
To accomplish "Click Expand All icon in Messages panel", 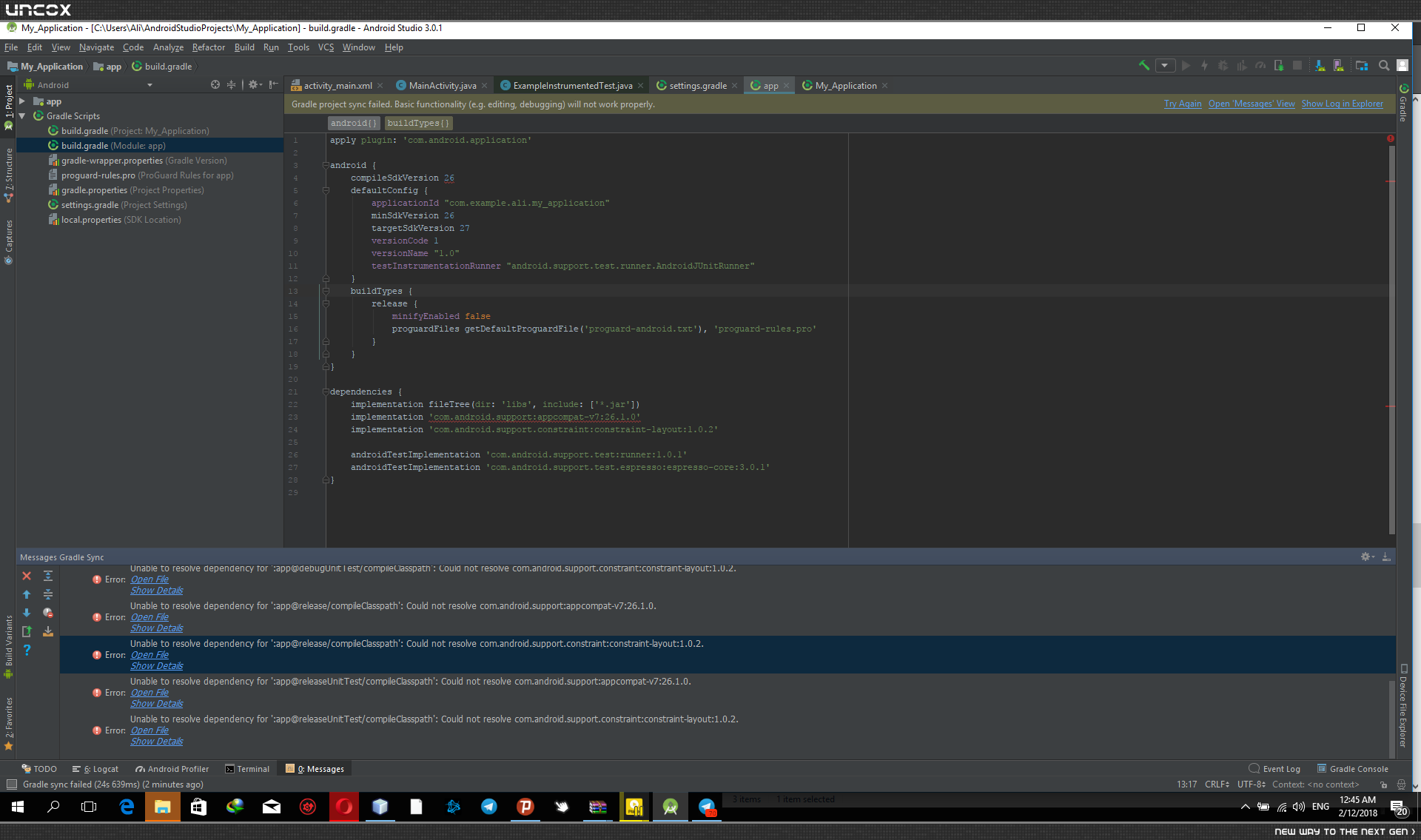I will [48, 576].
